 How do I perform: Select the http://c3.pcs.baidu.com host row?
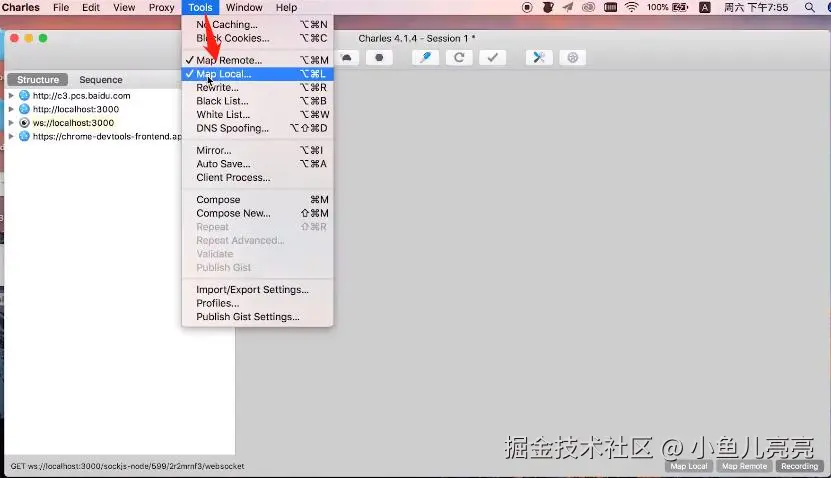click(x=81, y=95)
